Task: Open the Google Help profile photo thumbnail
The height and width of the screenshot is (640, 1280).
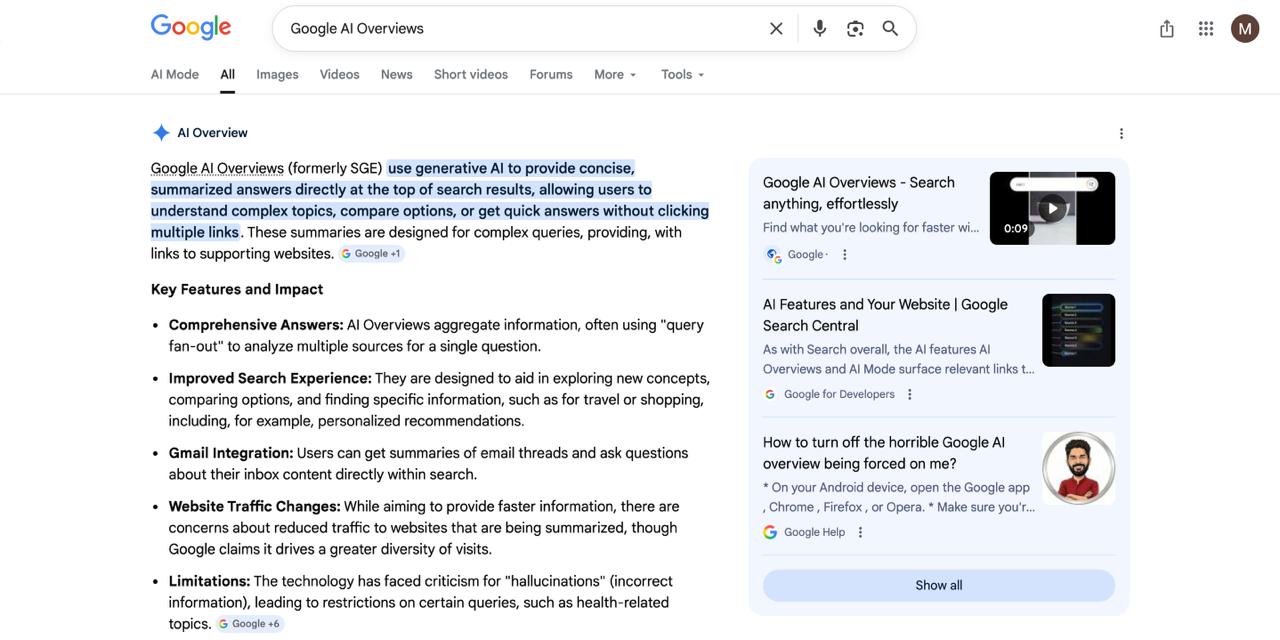Action: coord(1078,468)
